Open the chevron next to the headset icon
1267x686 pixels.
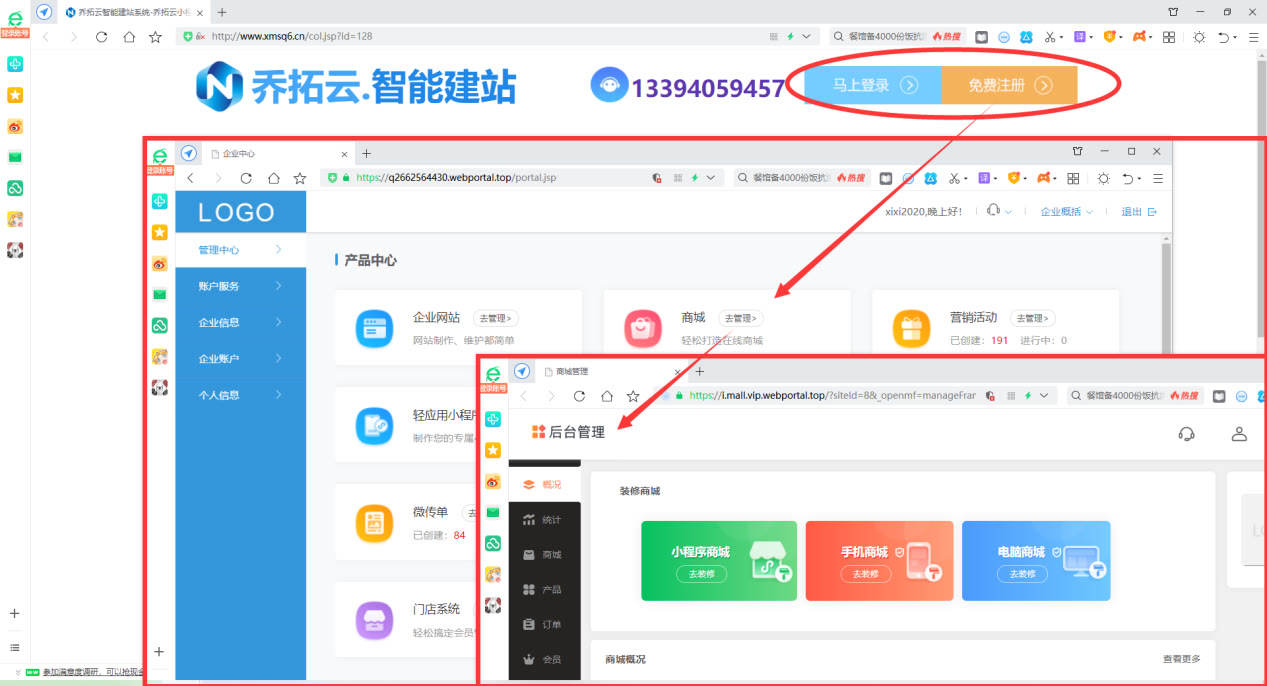(x=1008, y=211)
